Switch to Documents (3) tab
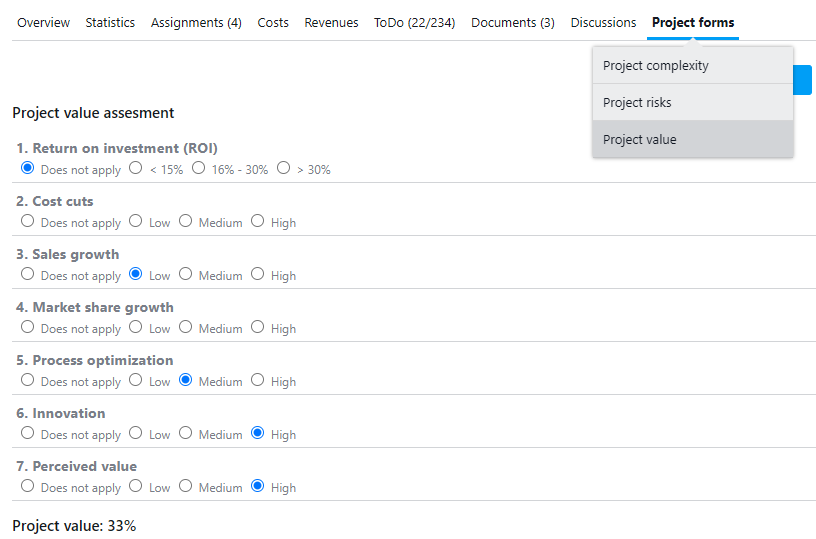This screenshot has height=539, width=816. click(513, 22)
